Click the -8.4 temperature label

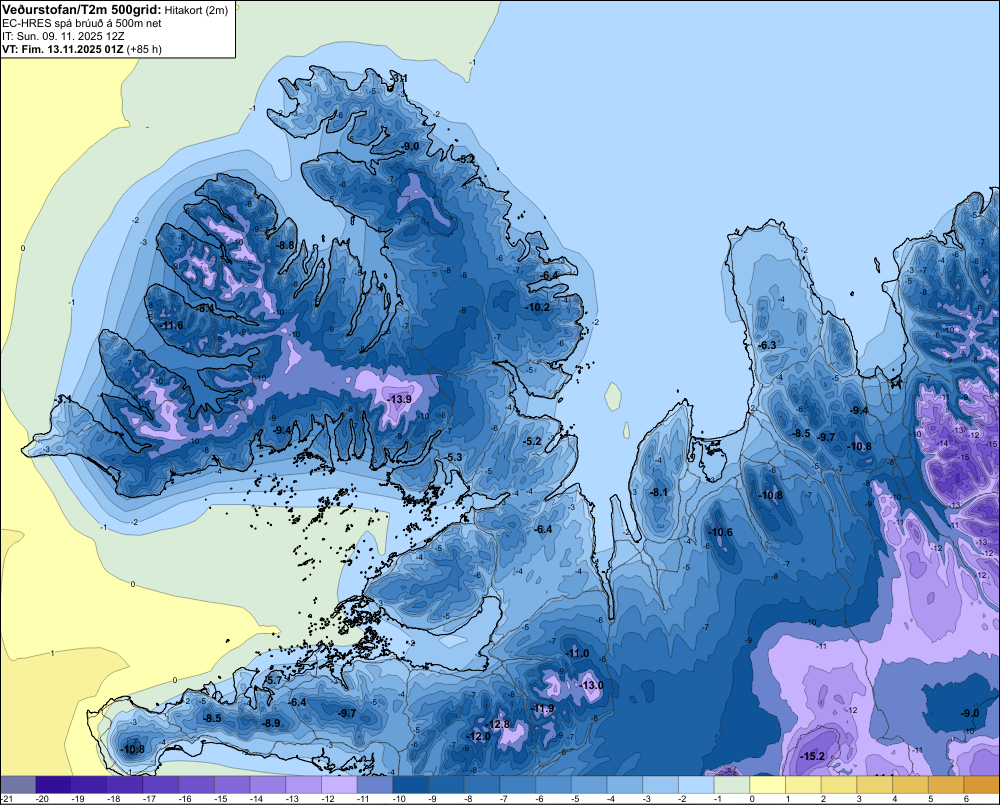(x=205, y=308)
